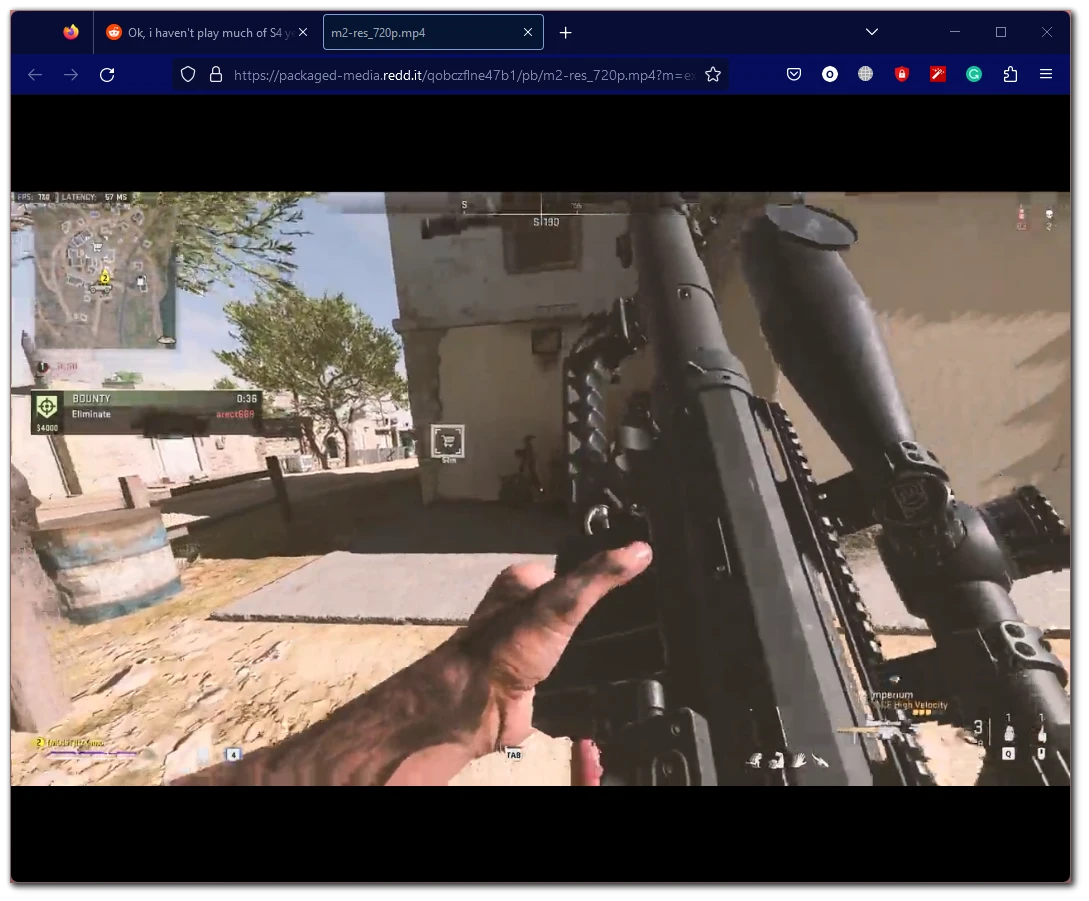1089x901 pixels.
Task: Click the buy station cart marker
Action: click(448, 441)
